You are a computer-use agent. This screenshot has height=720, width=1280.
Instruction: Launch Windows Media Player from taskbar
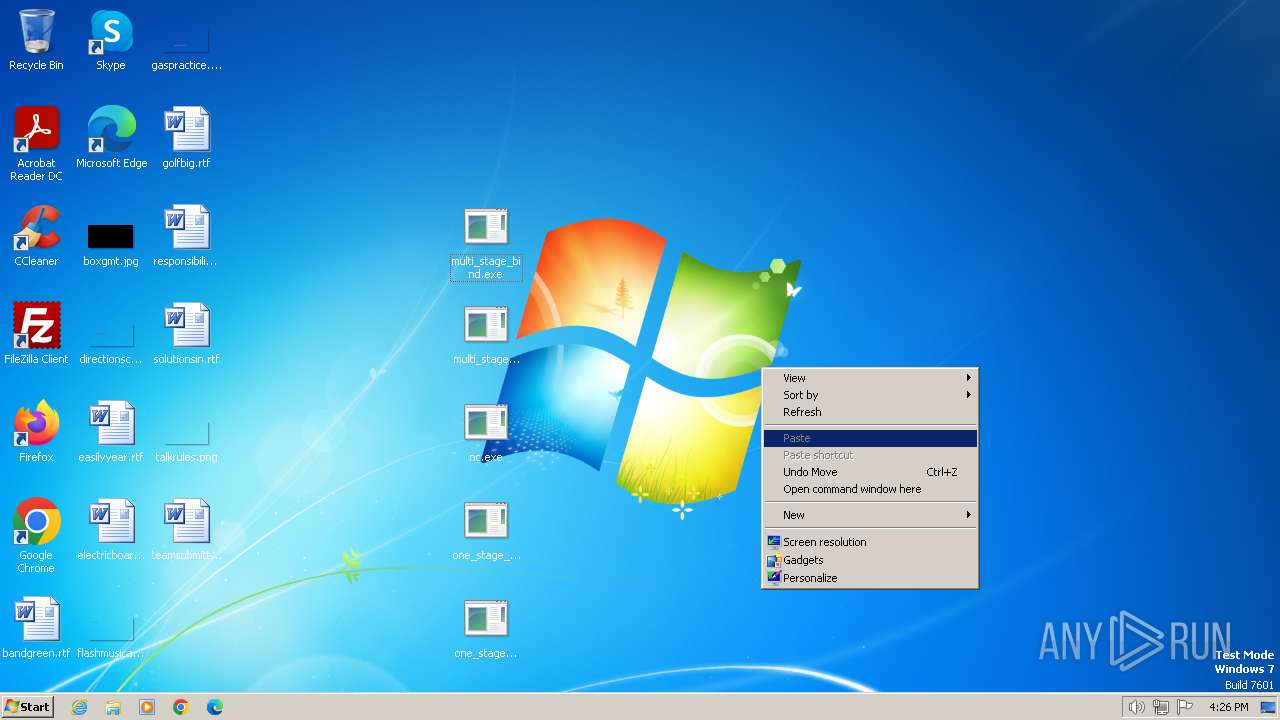tap(147, 707)
